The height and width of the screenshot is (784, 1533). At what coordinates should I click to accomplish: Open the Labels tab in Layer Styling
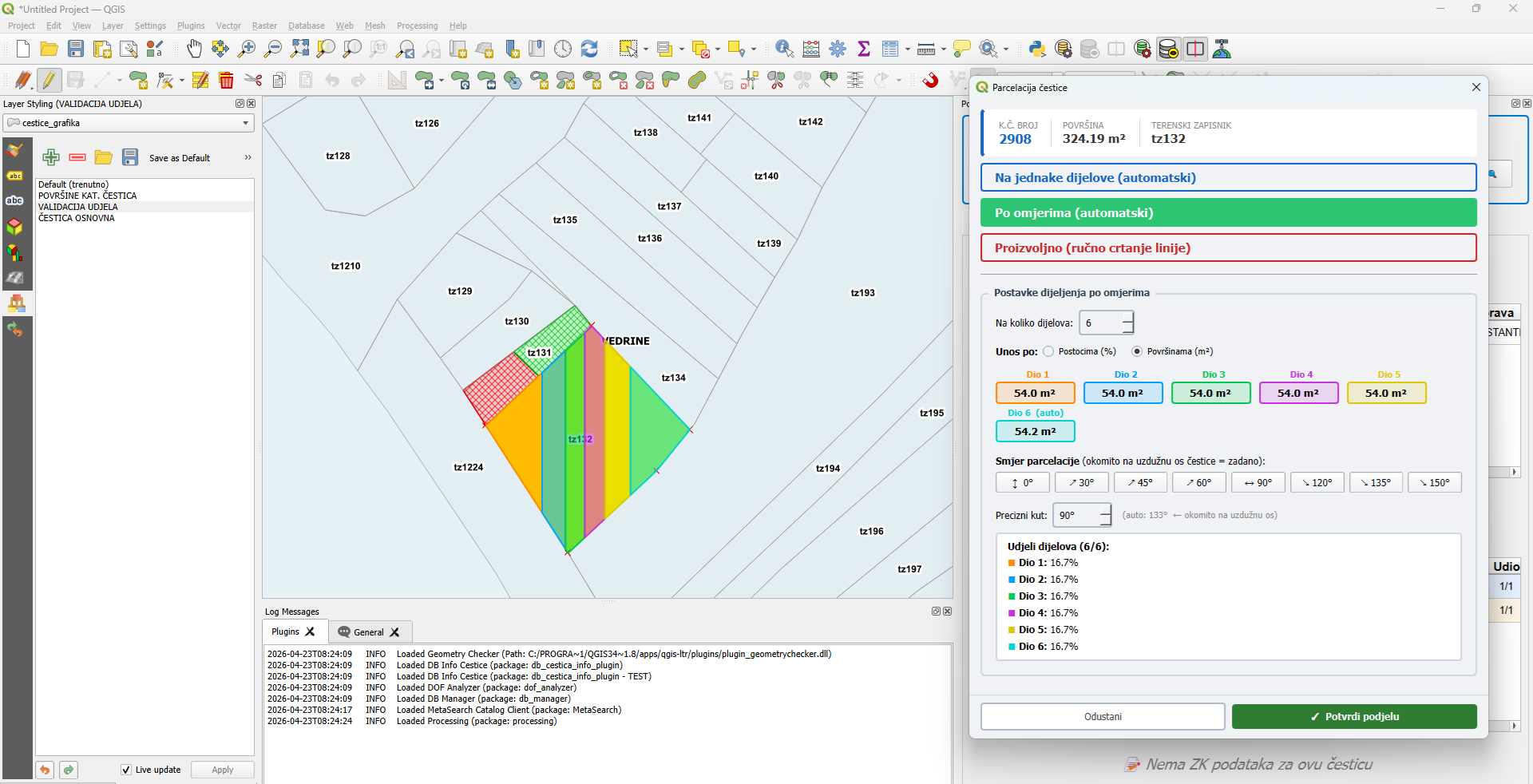[15, 176]
